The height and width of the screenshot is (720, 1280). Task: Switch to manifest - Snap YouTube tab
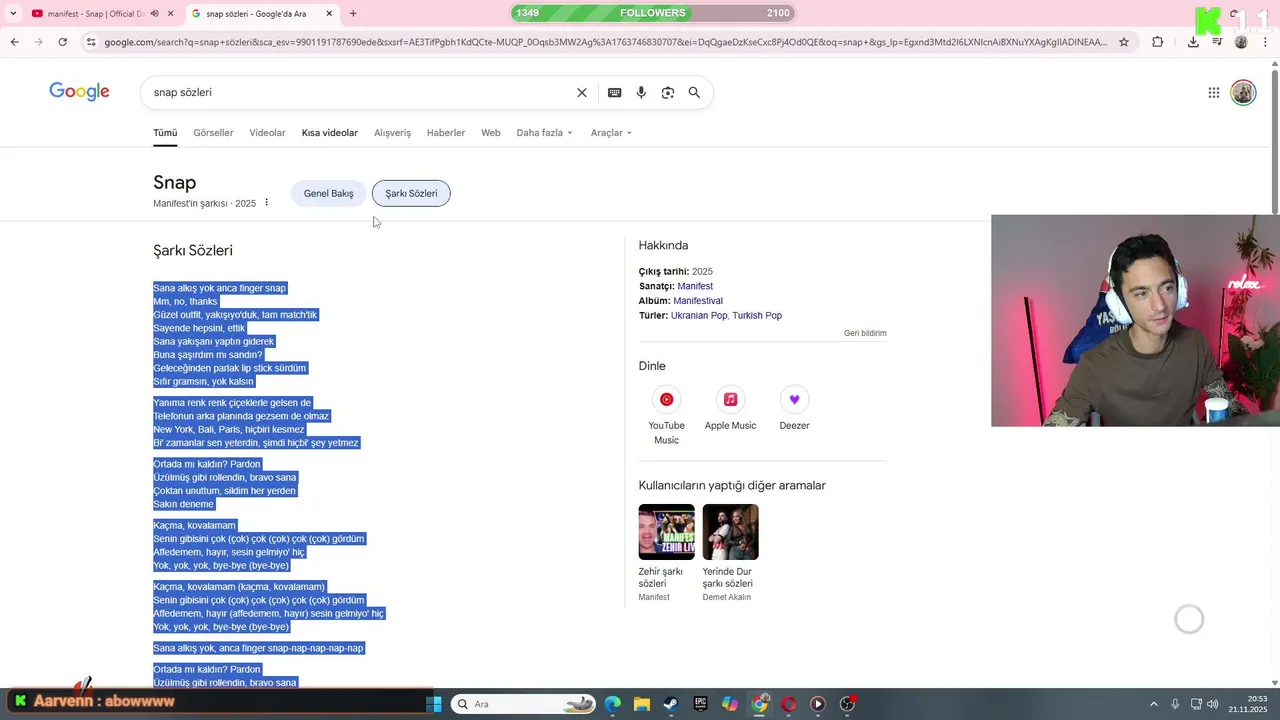click(x=95, y=13)
